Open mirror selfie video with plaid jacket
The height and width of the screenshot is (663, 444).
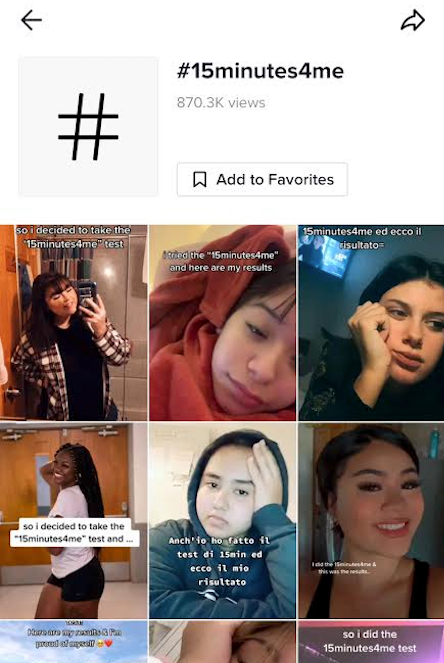tap(74, 323)
